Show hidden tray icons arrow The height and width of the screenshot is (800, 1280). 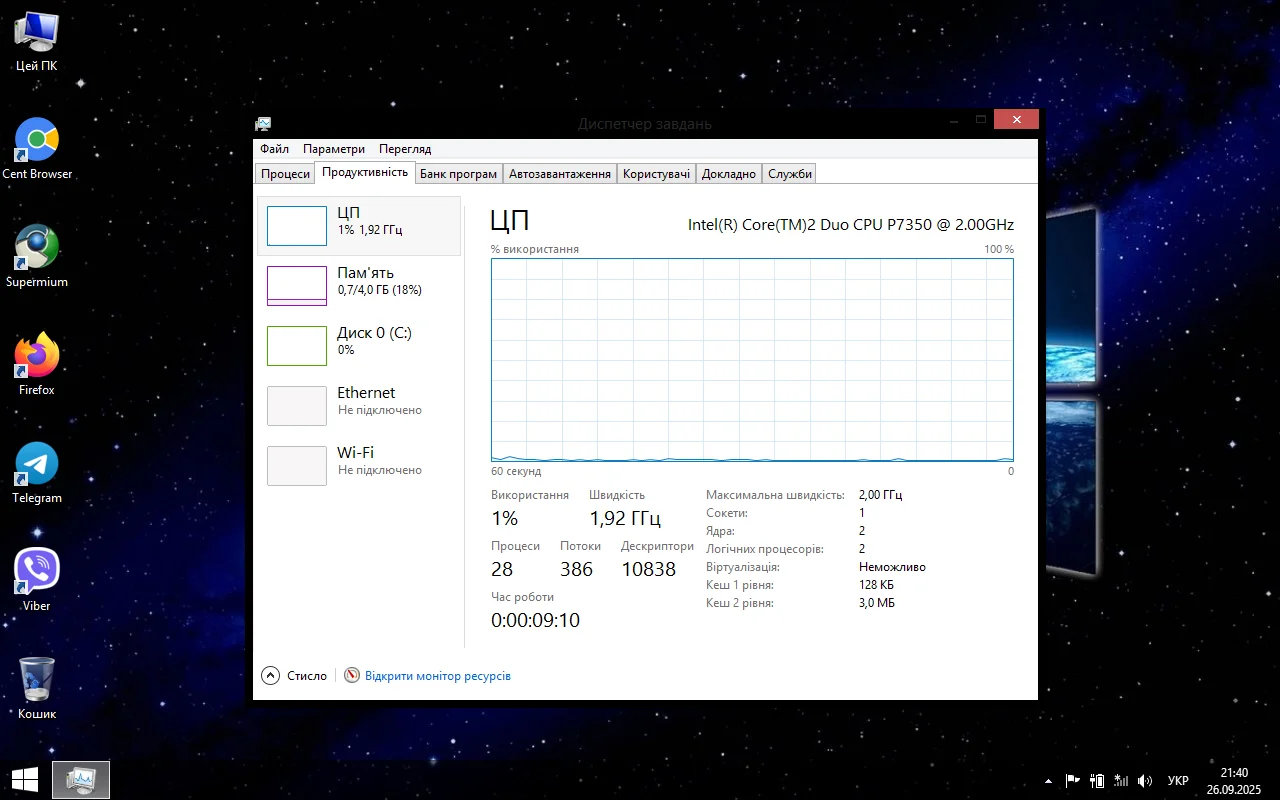click(1048, 781)
